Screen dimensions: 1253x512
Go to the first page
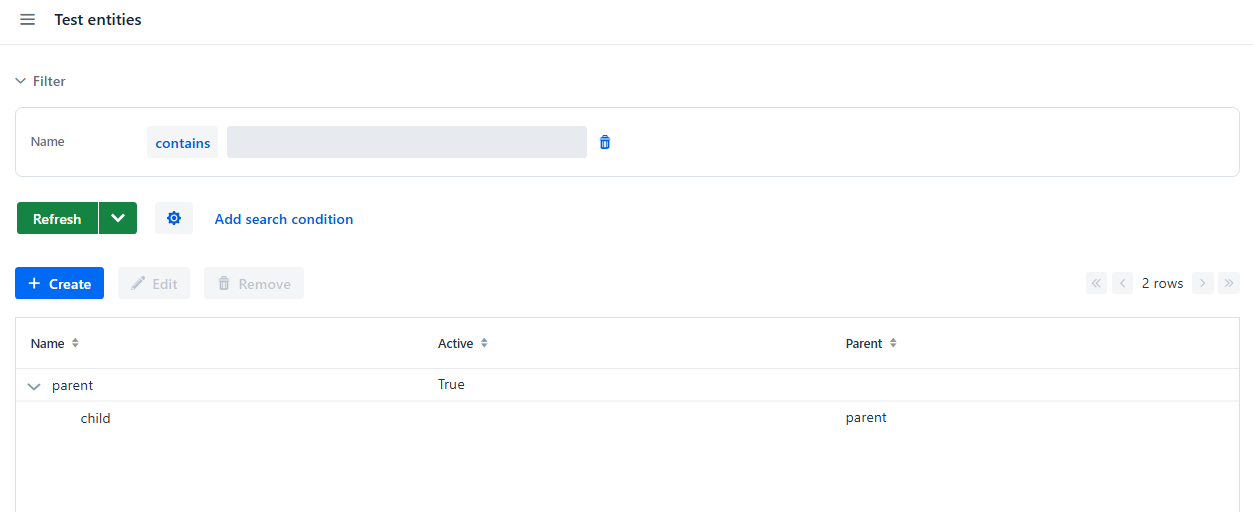pos(1097,283)
